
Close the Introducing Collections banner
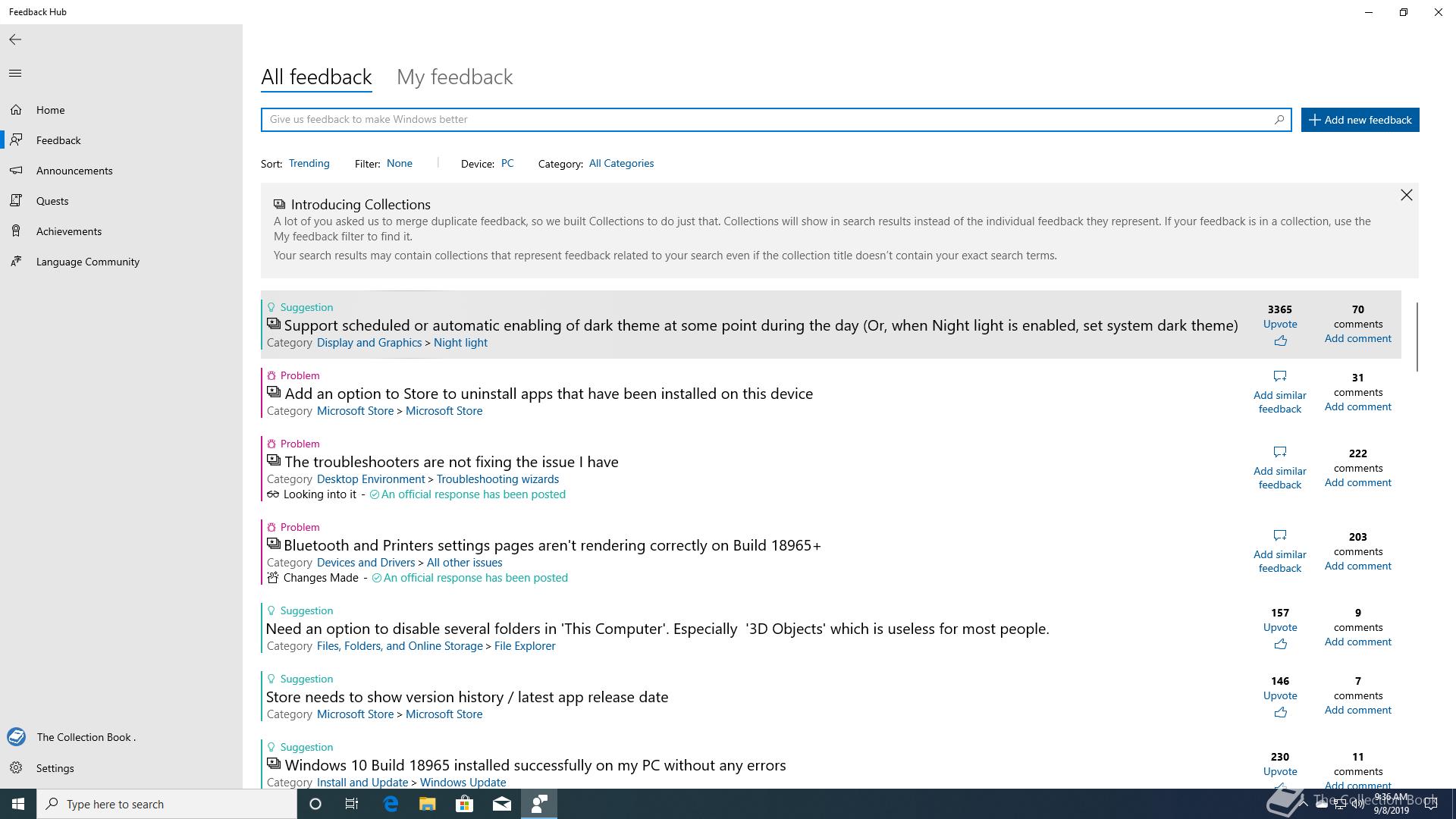(x=1406, y=195)
